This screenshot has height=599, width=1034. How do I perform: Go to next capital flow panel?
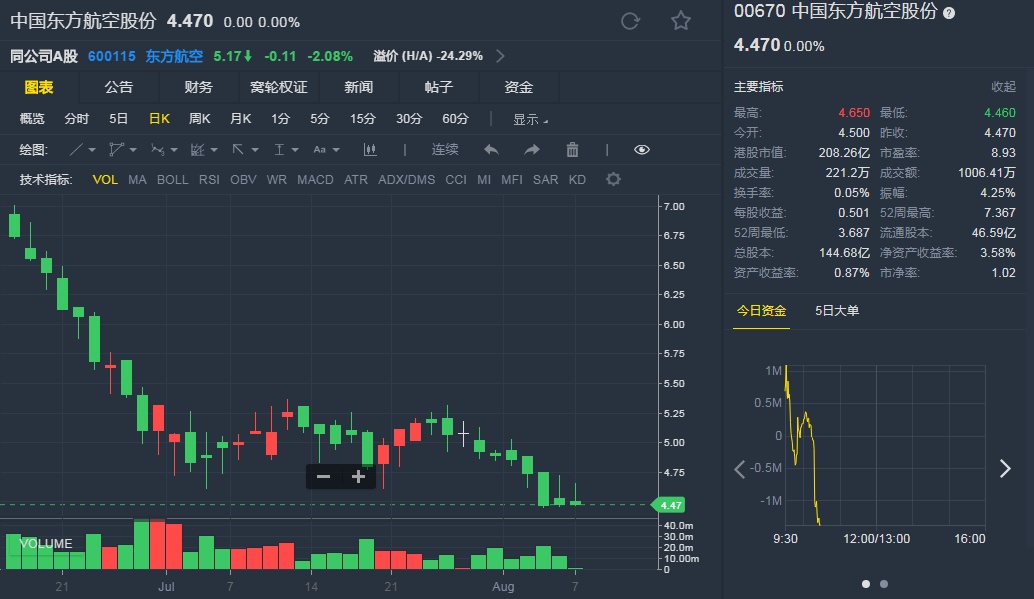click(x=1005, y=468)
